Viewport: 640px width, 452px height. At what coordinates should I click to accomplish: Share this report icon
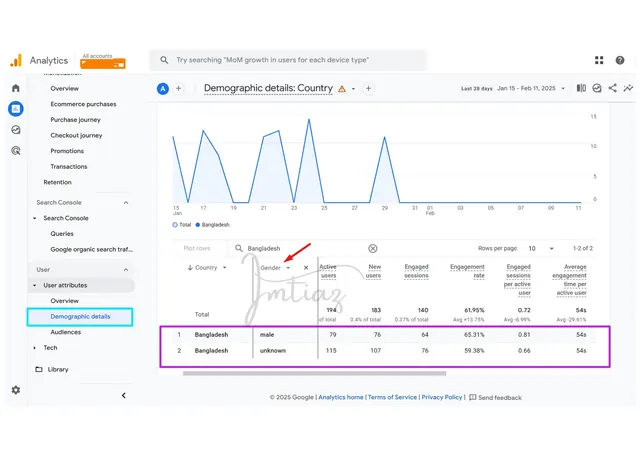(x=613, y=88)
